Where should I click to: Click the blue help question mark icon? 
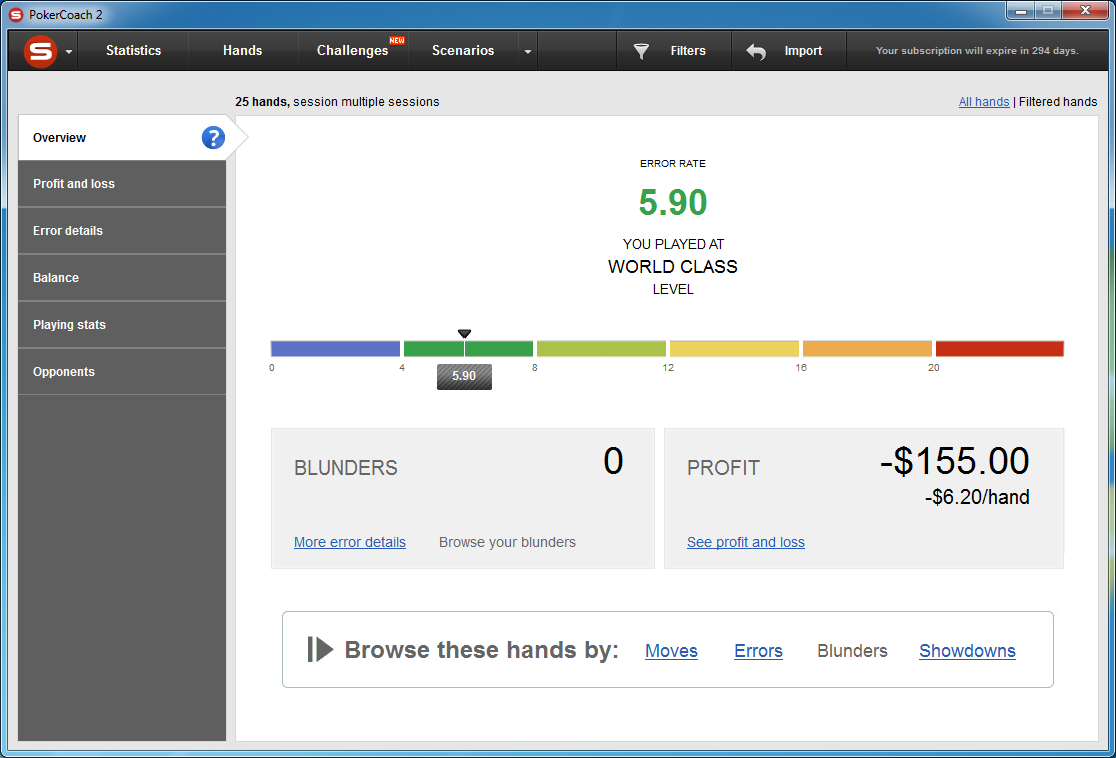[213, 137]
